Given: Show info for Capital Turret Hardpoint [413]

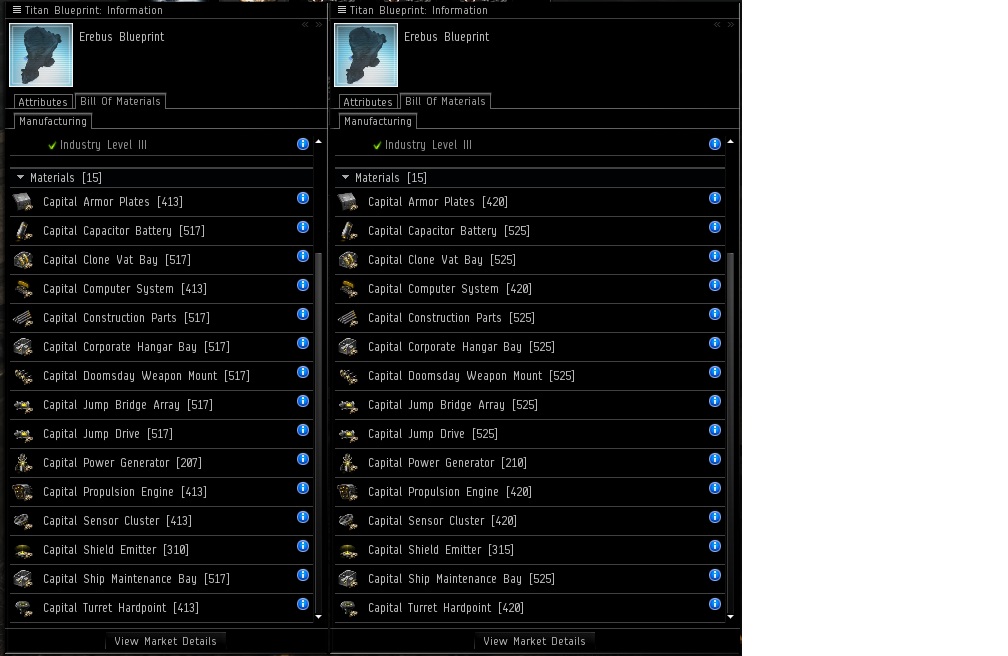Looking at the screenshot, I should [x=303, y=604].
